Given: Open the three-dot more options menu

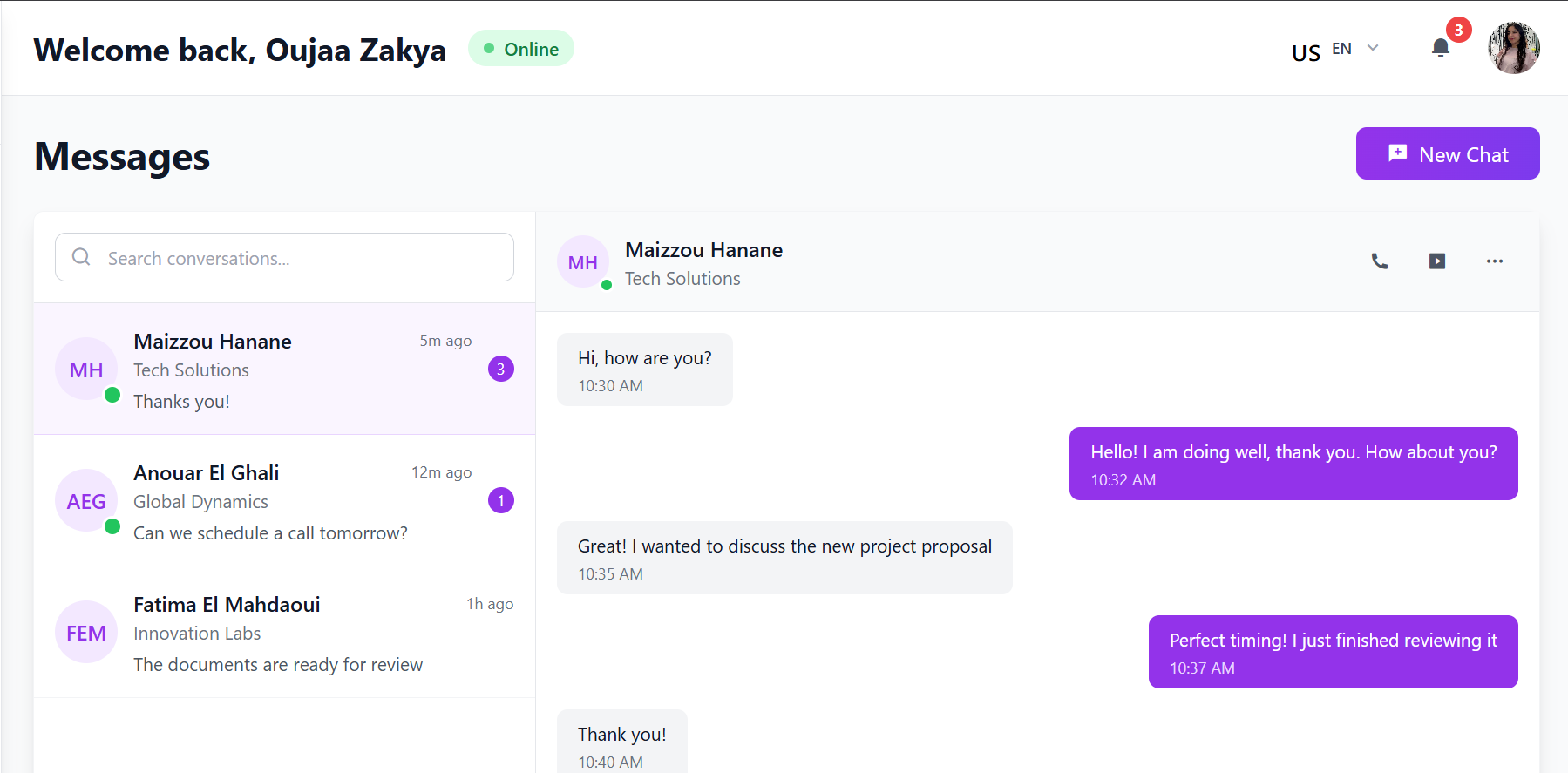Looking at the screenshot, I should (1494, 261).
